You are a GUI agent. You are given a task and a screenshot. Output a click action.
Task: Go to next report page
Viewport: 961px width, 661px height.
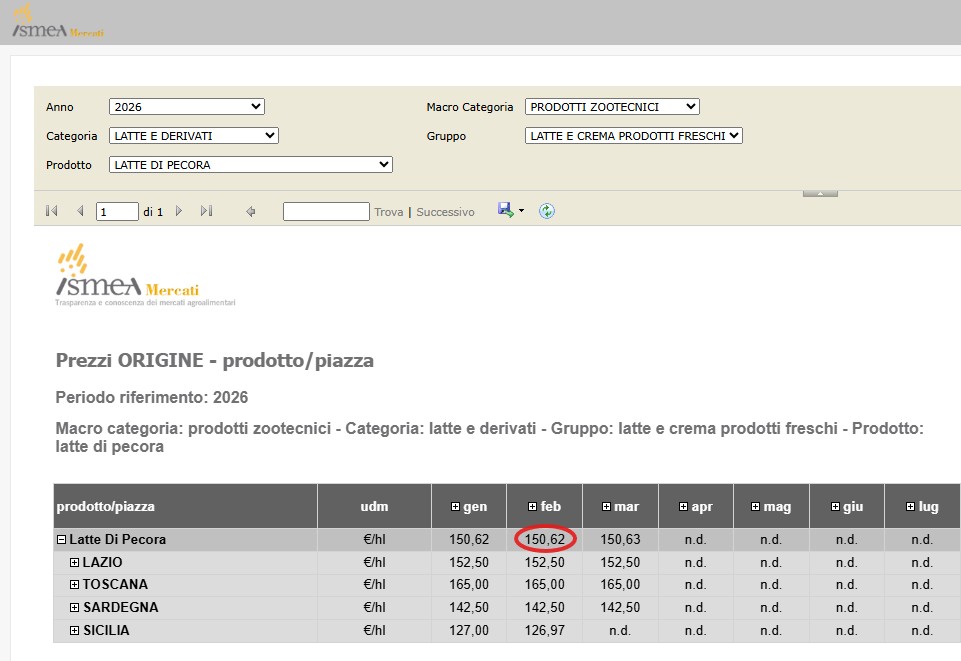coord(178,211)
